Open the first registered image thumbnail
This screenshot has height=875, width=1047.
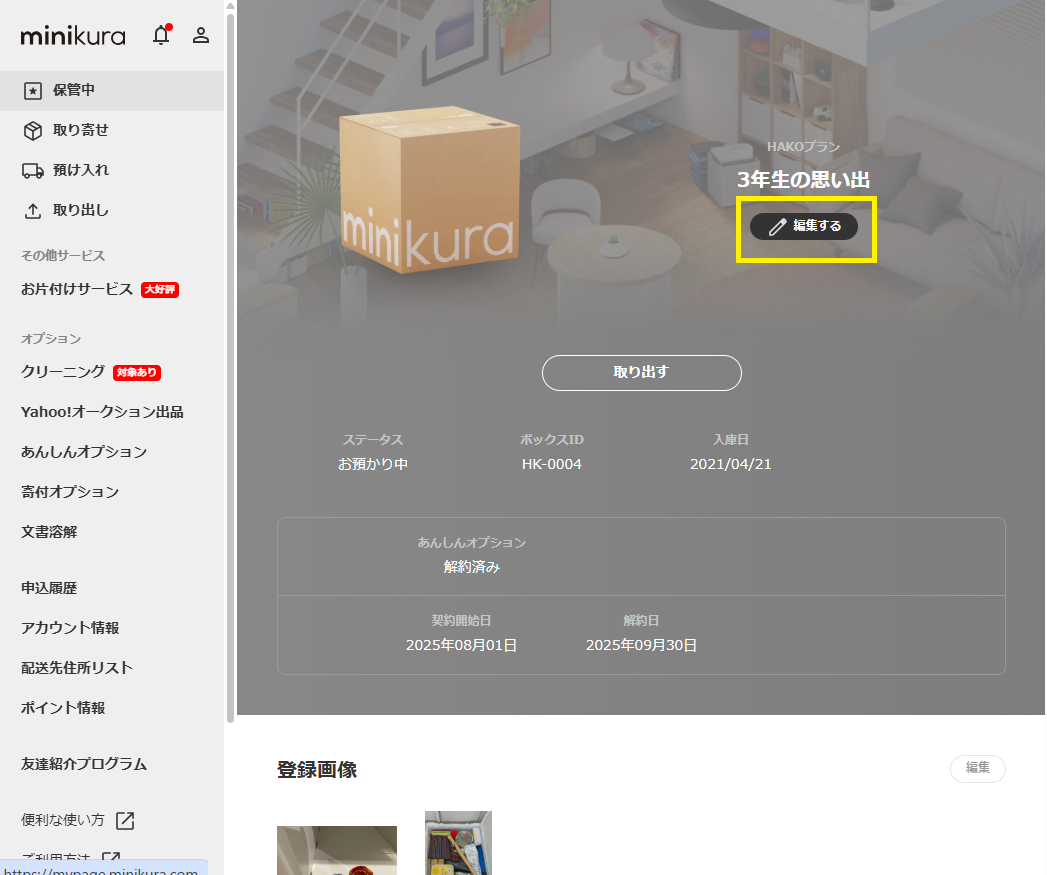337,850
